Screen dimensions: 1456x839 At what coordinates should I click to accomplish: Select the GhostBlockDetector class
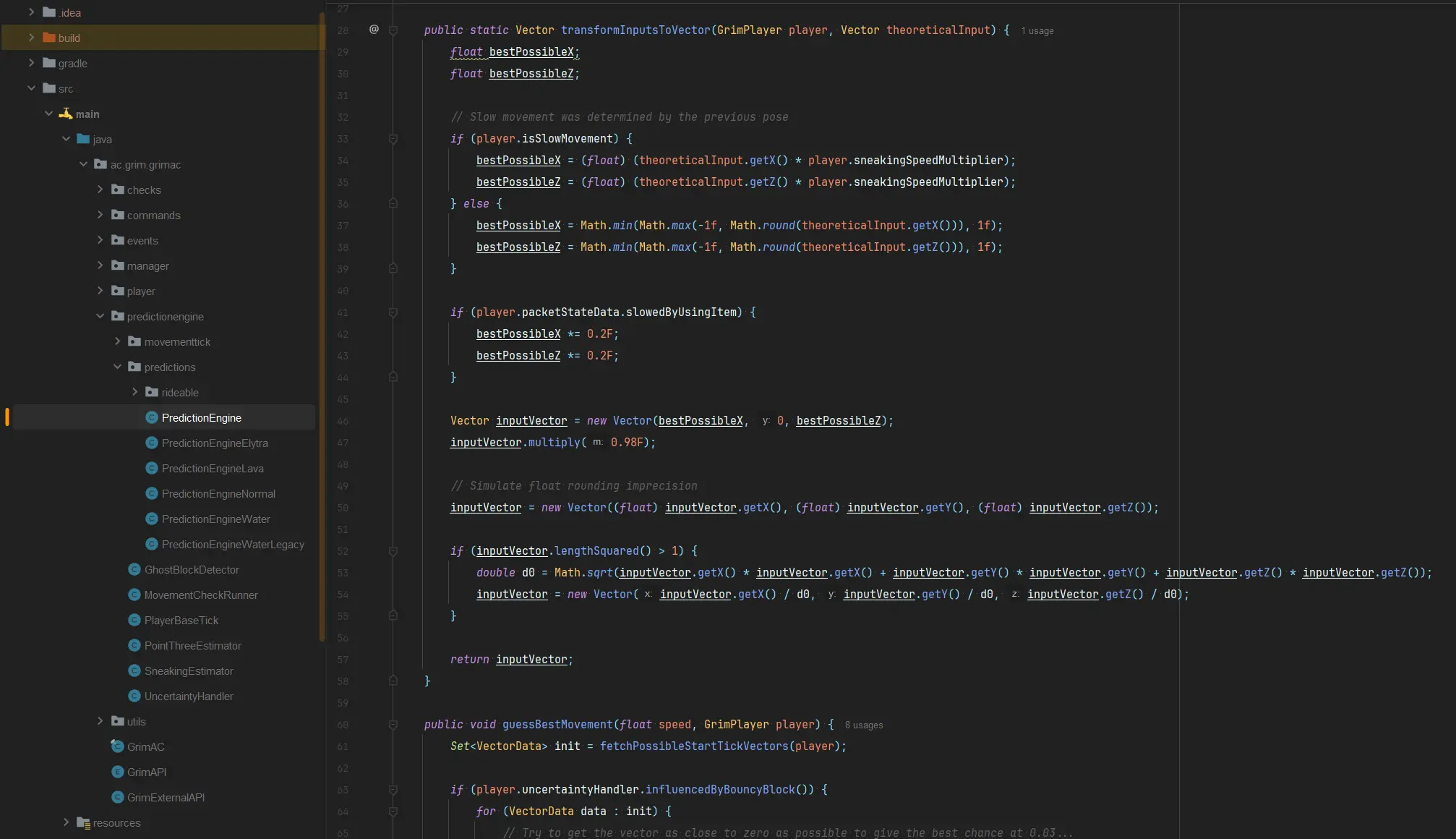point(191,569)
